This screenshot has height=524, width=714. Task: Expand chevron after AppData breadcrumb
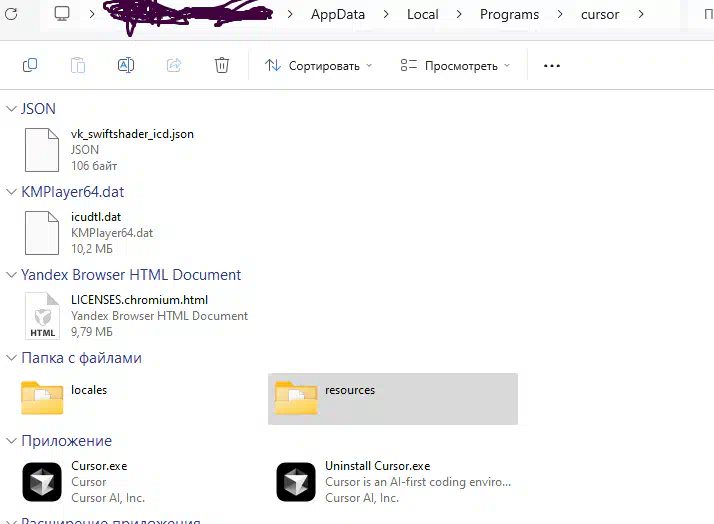pos(386,14)
